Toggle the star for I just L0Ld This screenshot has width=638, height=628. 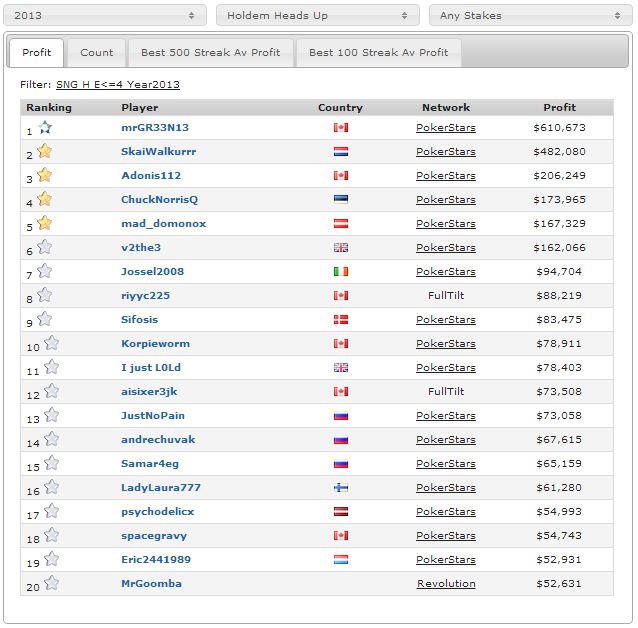coord(52,367)
